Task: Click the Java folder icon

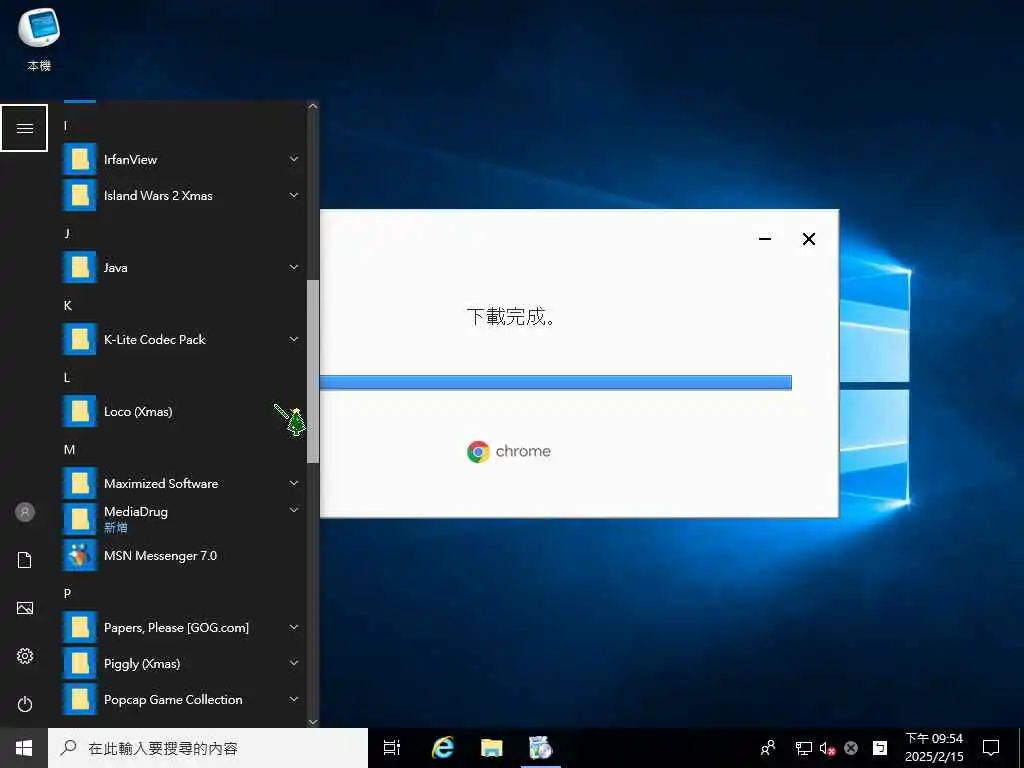Action: pyautogui.click(x=80, y=267)
